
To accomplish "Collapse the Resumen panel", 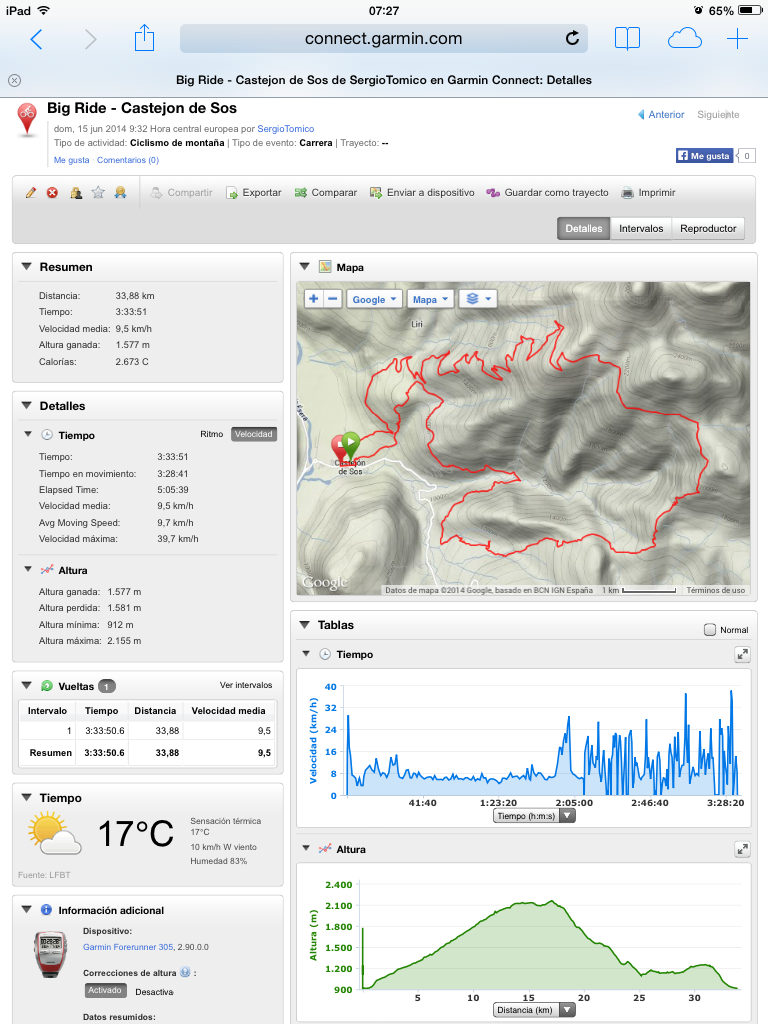I will (x=27, y=266).
